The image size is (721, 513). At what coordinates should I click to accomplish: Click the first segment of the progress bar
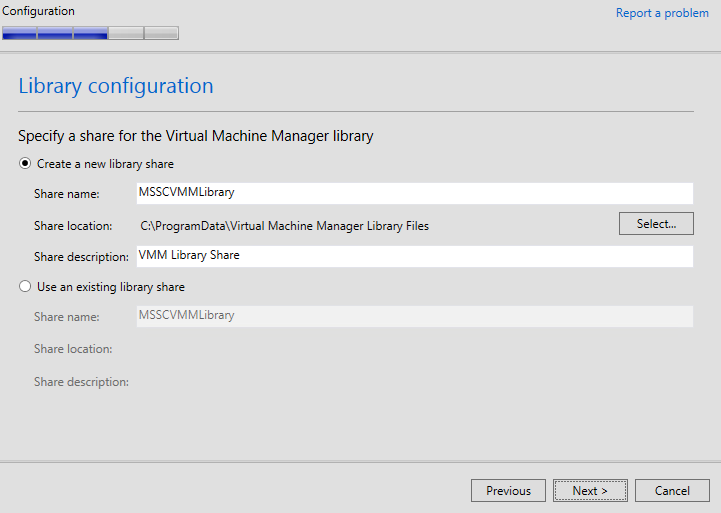click(x=19, y=33)
